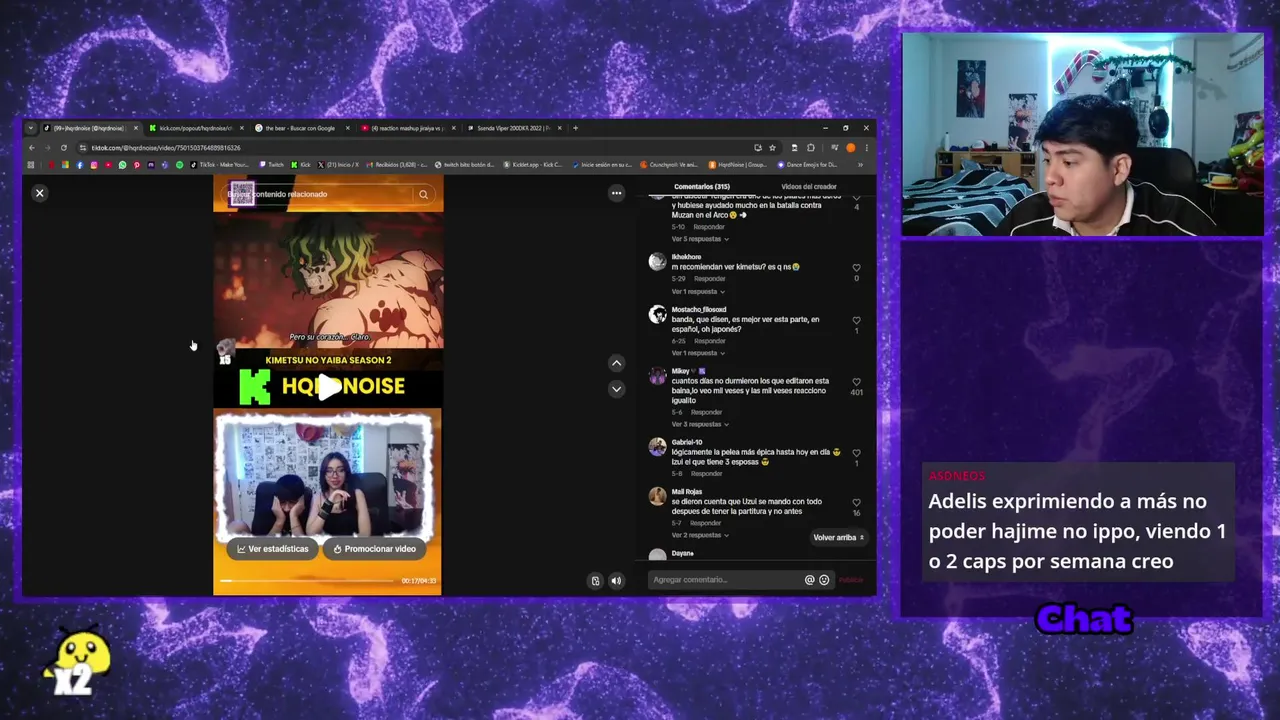Expand Ver 1 respuesta under Ikhekhore's comment

pos(698,291)
